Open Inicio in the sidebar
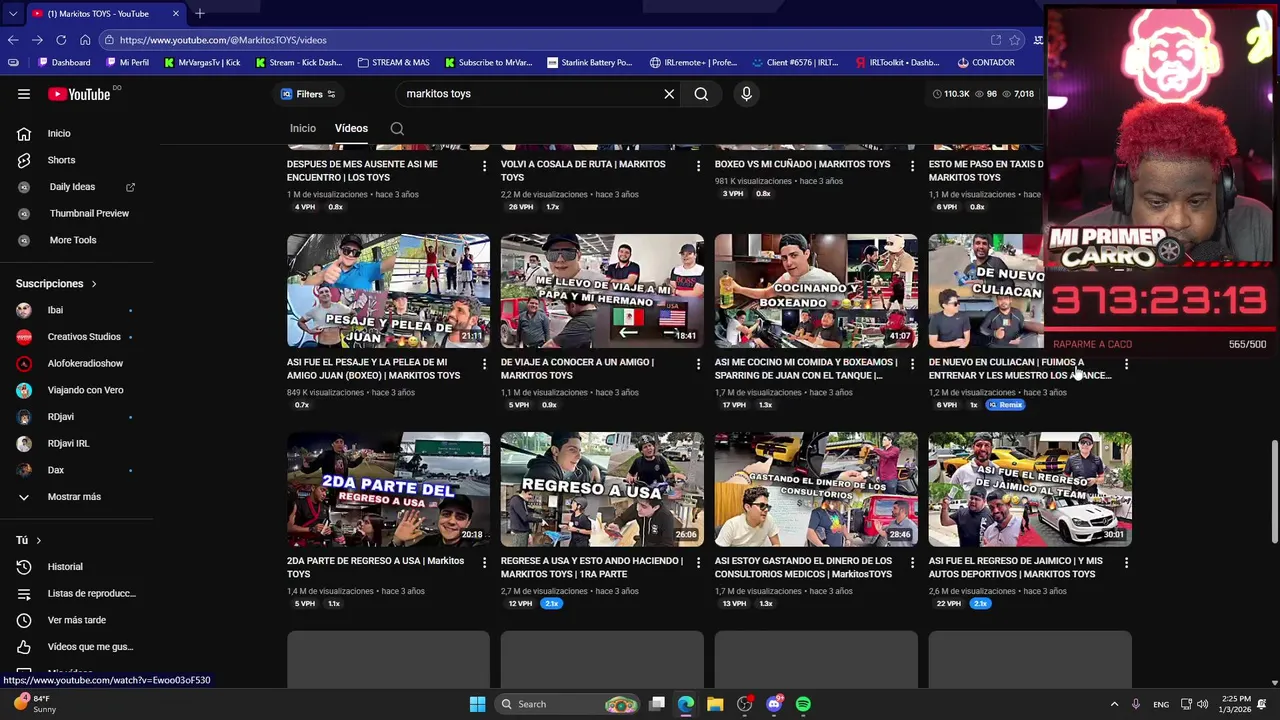 tap(59, 133)
